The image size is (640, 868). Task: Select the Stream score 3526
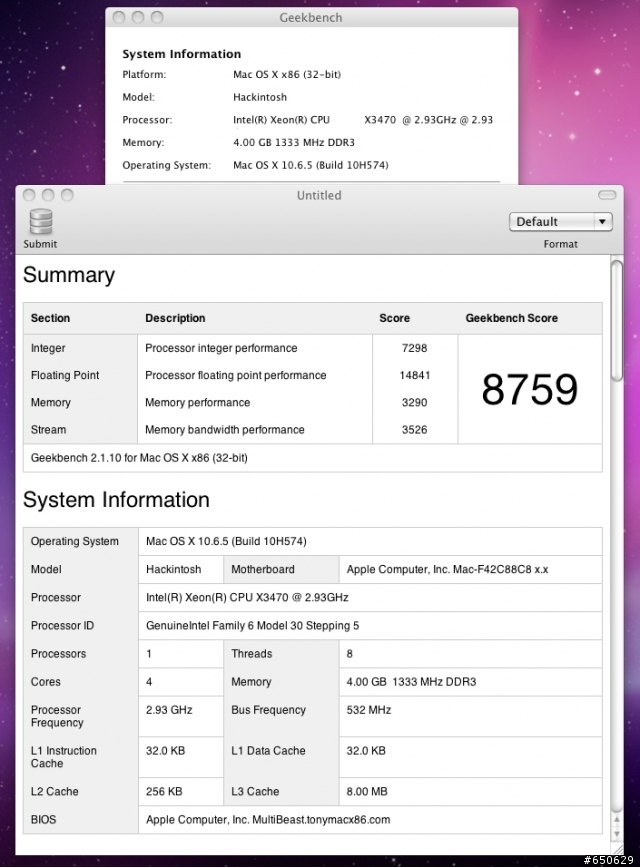(x=415, y=430)
